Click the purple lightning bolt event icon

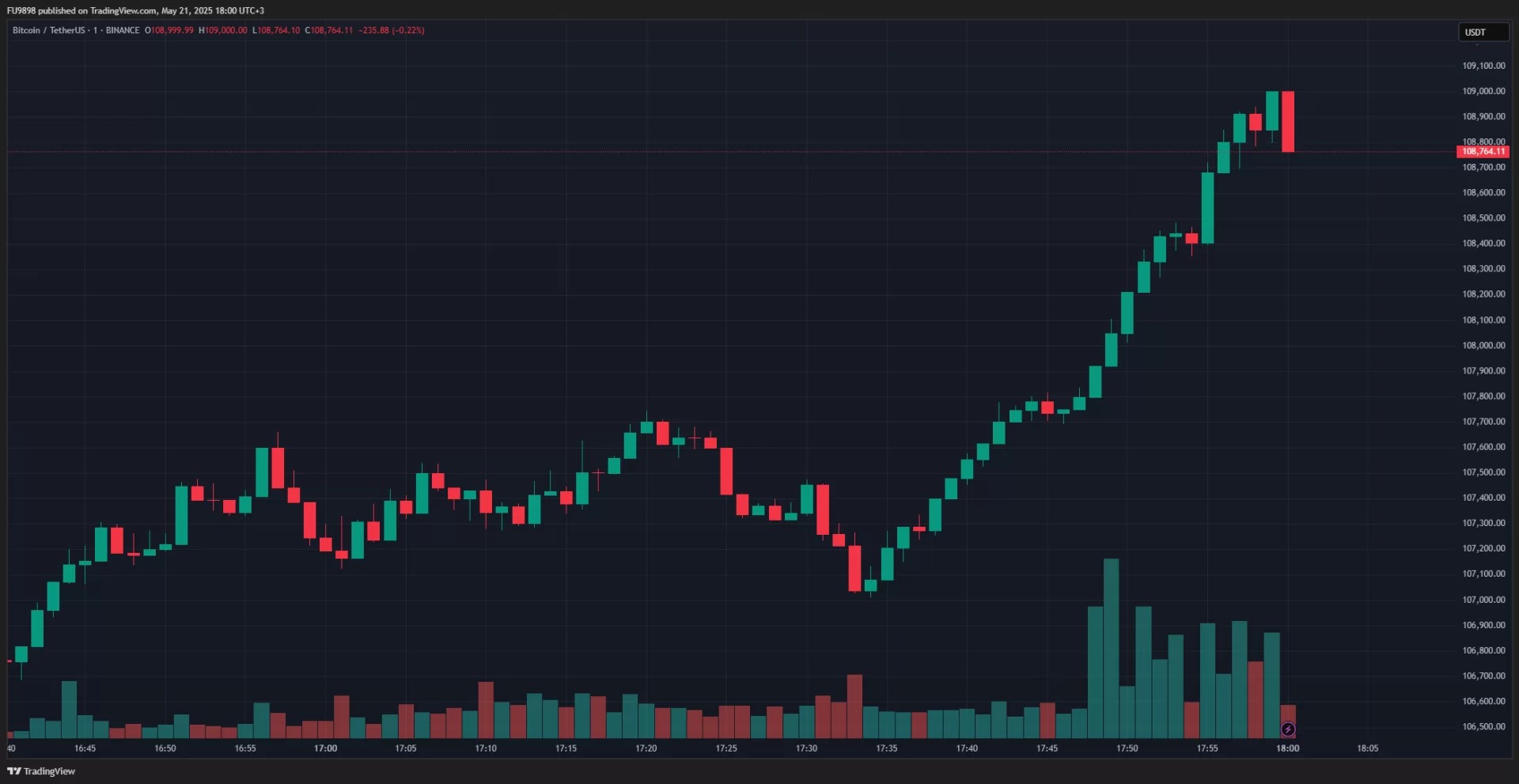(x=1287, y=729)
